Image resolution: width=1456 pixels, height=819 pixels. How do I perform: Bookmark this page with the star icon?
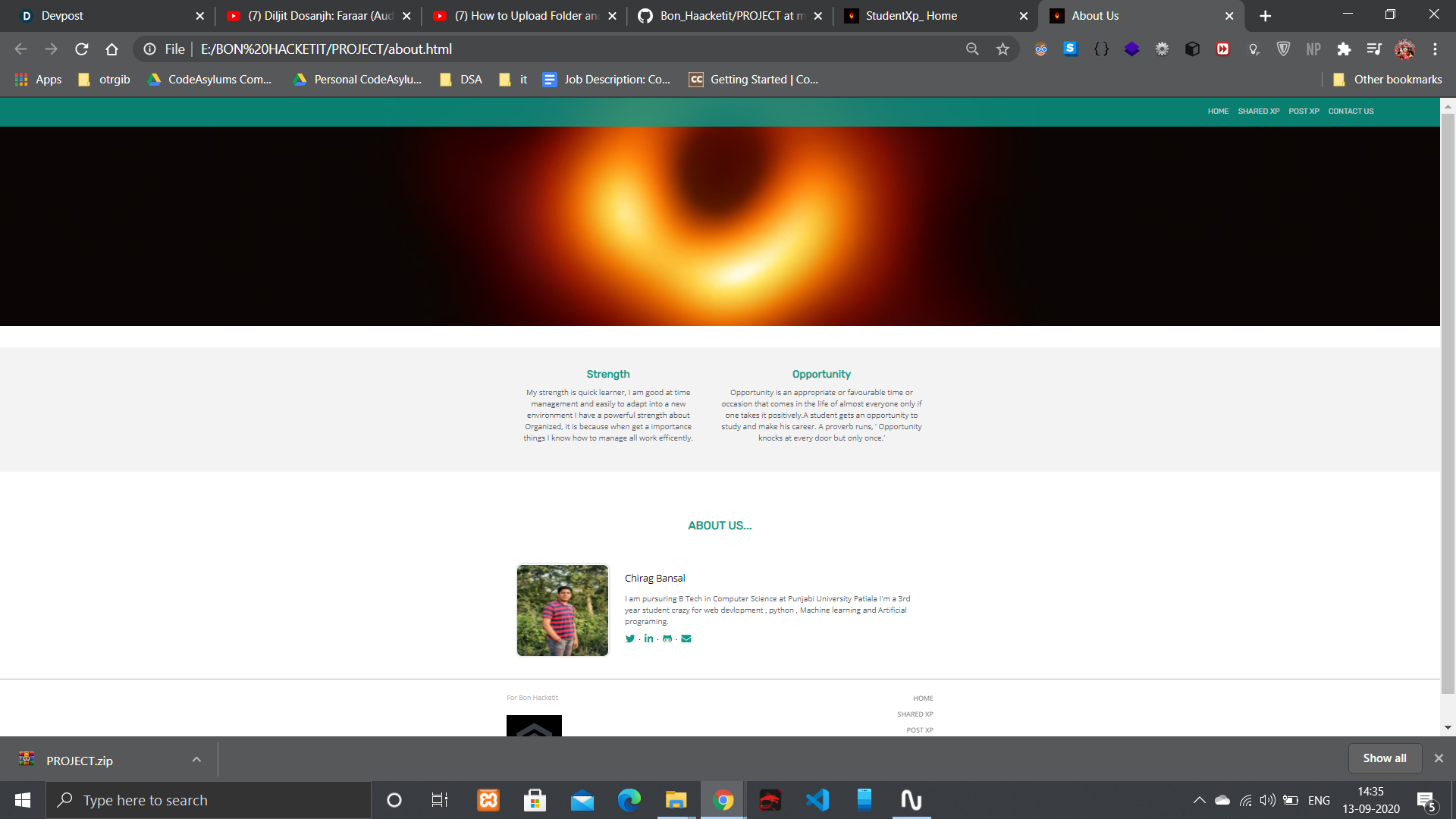click(1003, 49)
